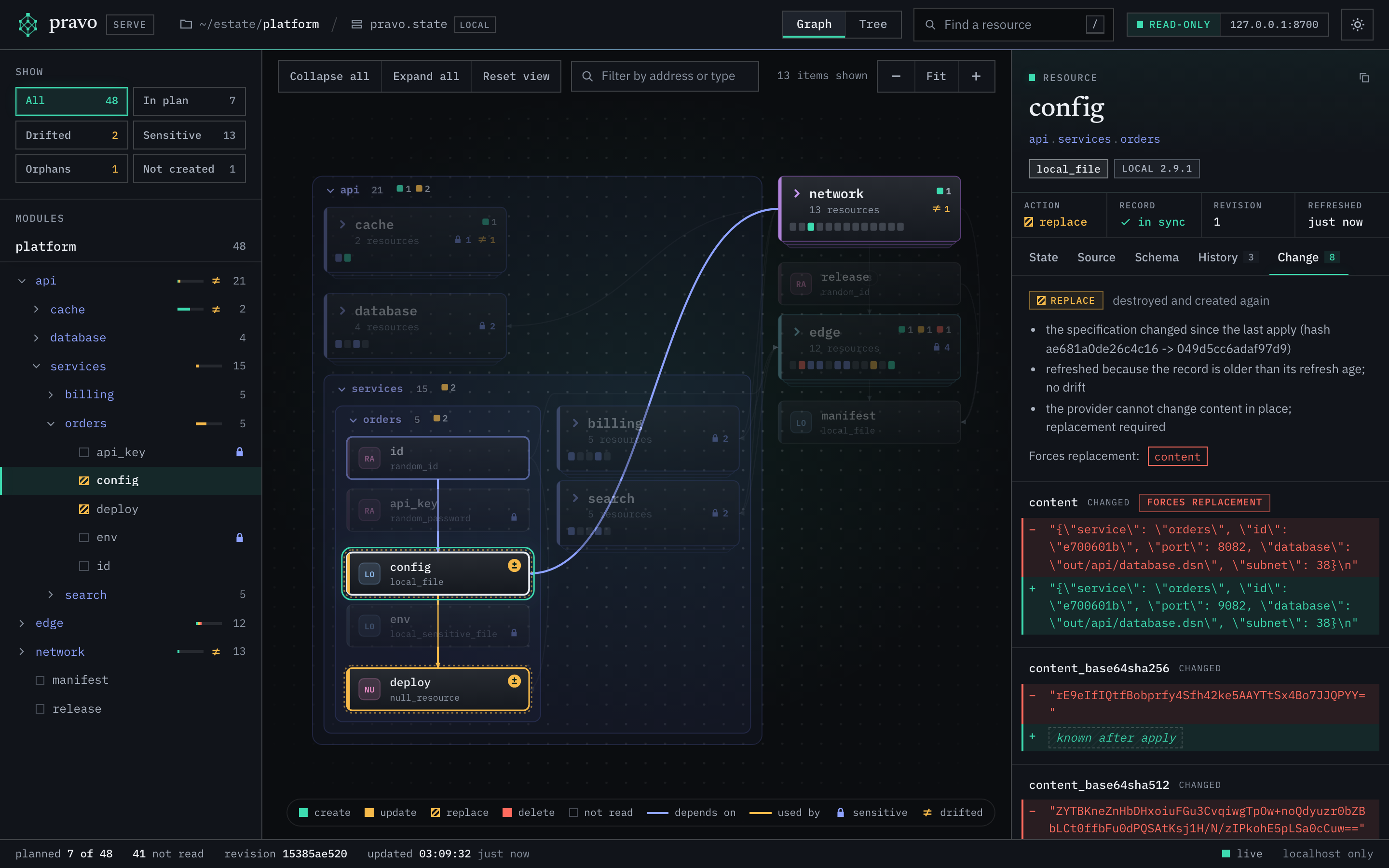Screen dimensions: 1389x868
Task: Click the folder icon in the path breadcrumb
Action: (x=186, y=24)
